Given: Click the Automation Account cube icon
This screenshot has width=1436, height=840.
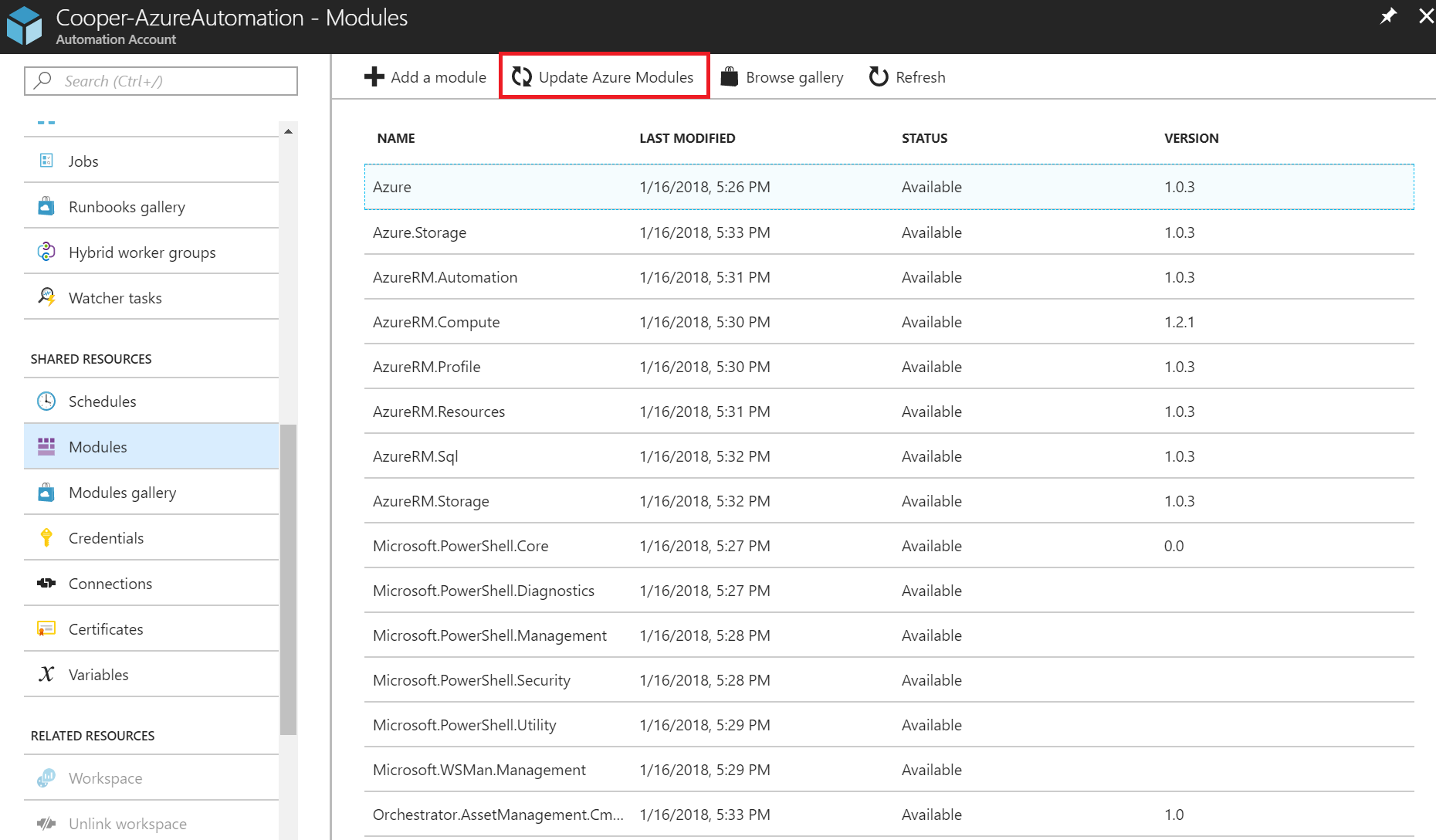Looking at the screenshot, I should click(x=25, y=25).
